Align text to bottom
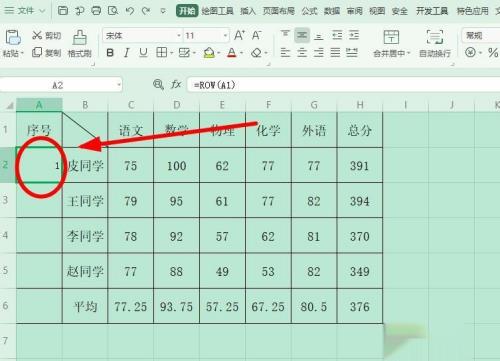Screen dimensions: 500x361 coord(319,35)
